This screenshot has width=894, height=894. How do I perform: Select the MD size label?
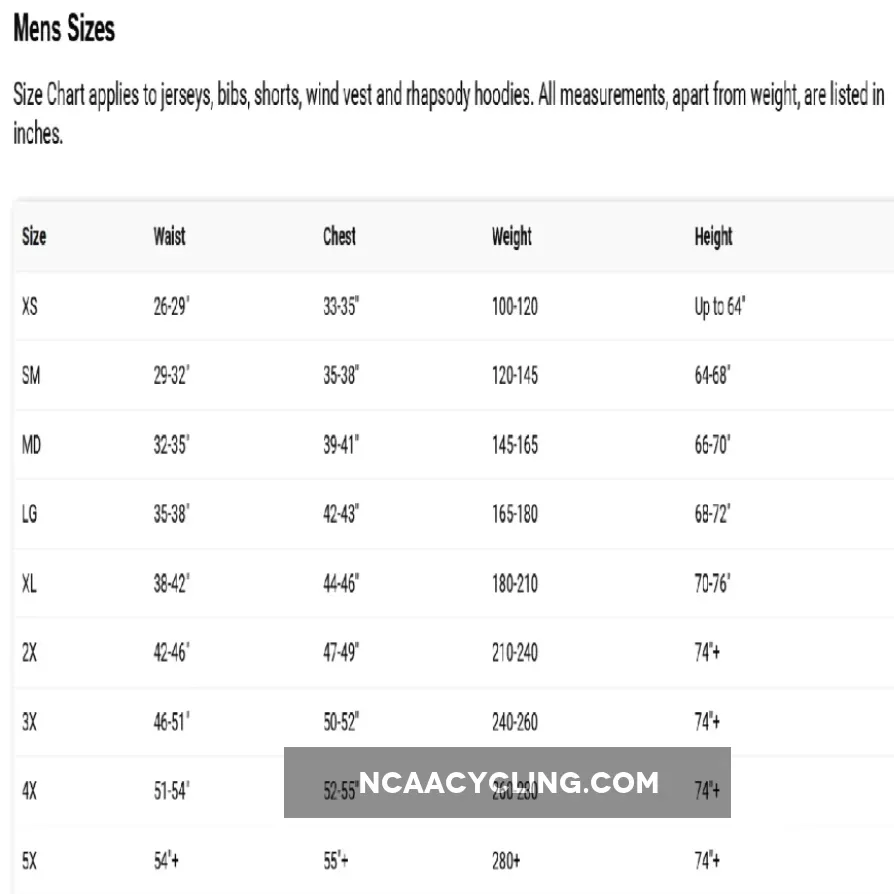[x=32, y=445]
